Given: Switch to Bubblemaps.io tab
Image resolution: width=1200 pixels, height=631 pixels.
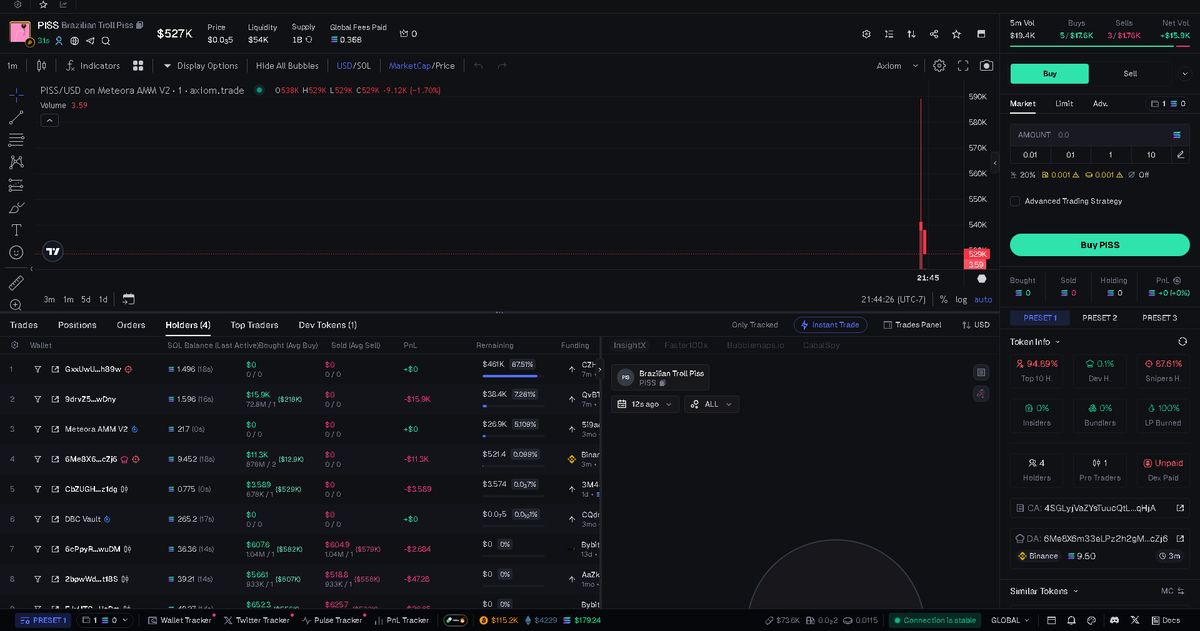Looking at the screenshot, I should 756,345.
